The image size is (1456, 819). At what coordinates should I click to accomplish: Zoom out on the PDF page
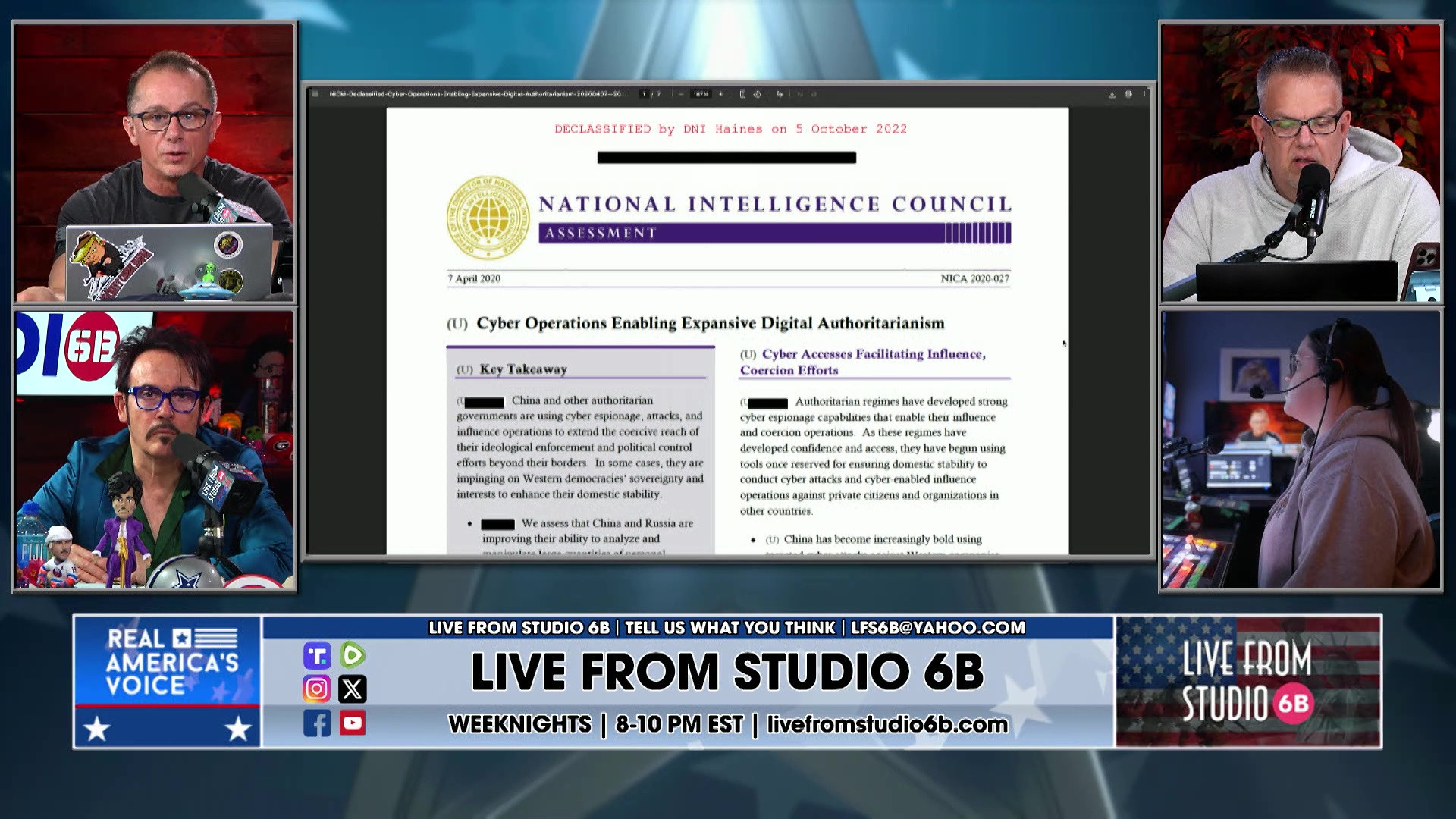pos(681,96)
